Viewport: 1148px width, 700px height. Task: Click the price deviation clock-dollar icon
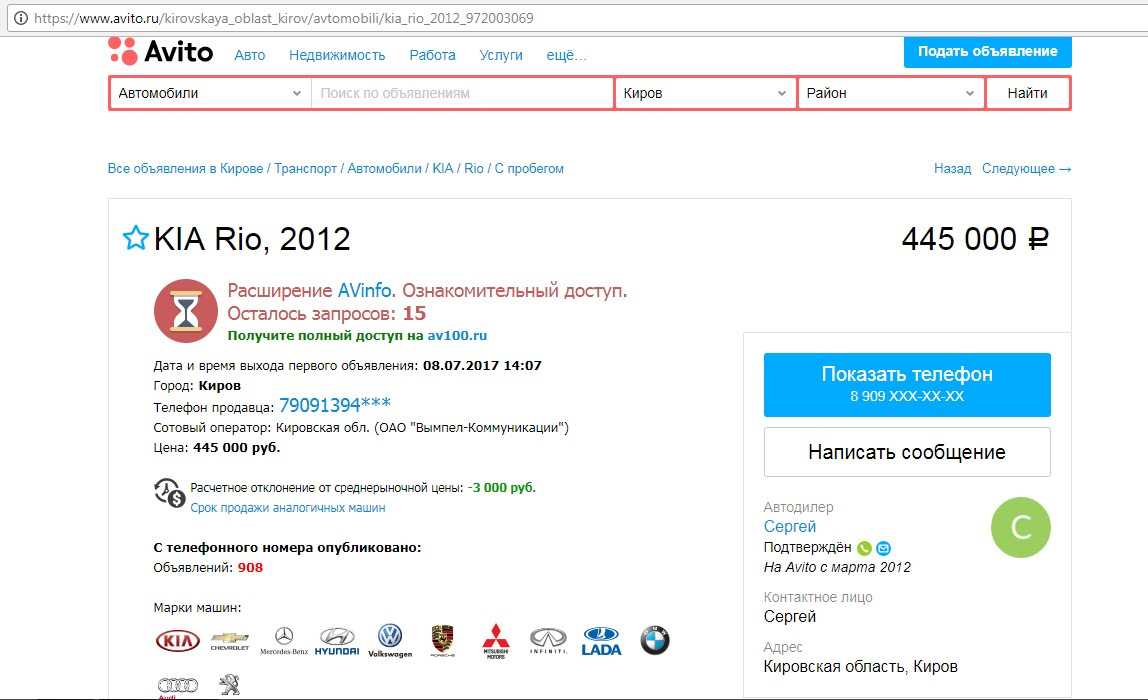pos(169,493)
